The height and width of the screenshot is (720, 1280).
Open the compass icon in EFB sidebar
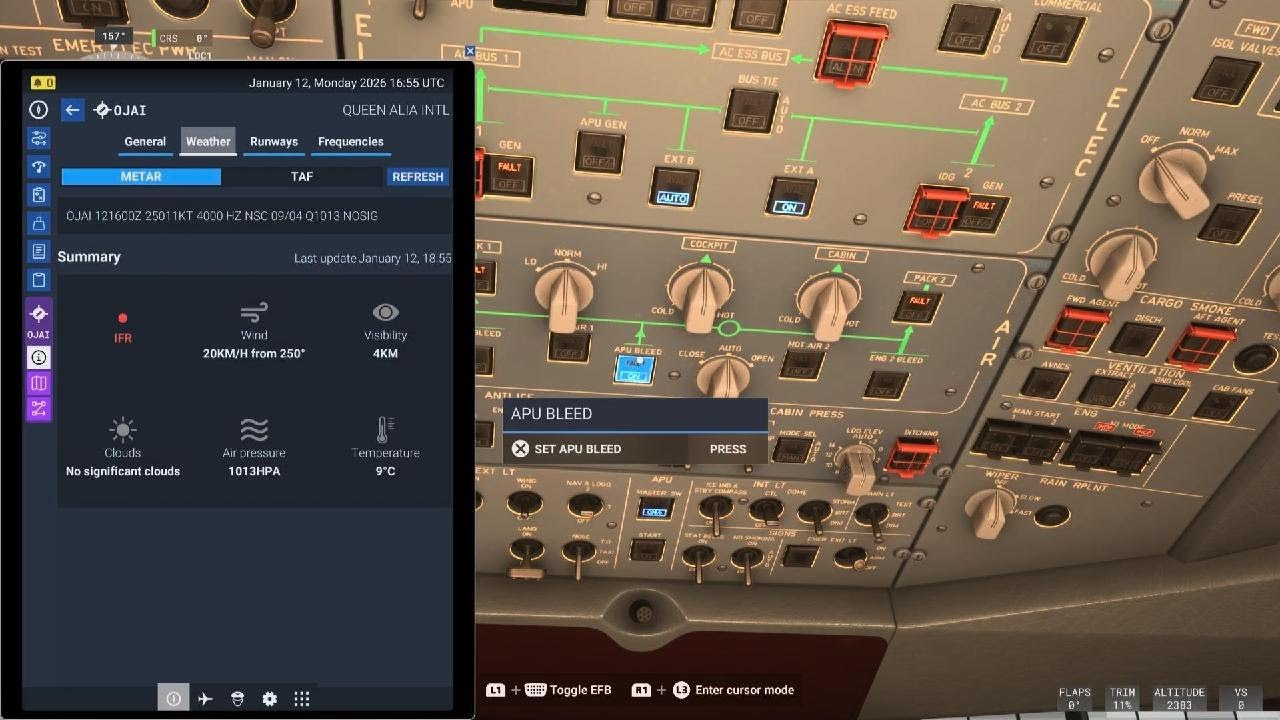coord(39,110)
